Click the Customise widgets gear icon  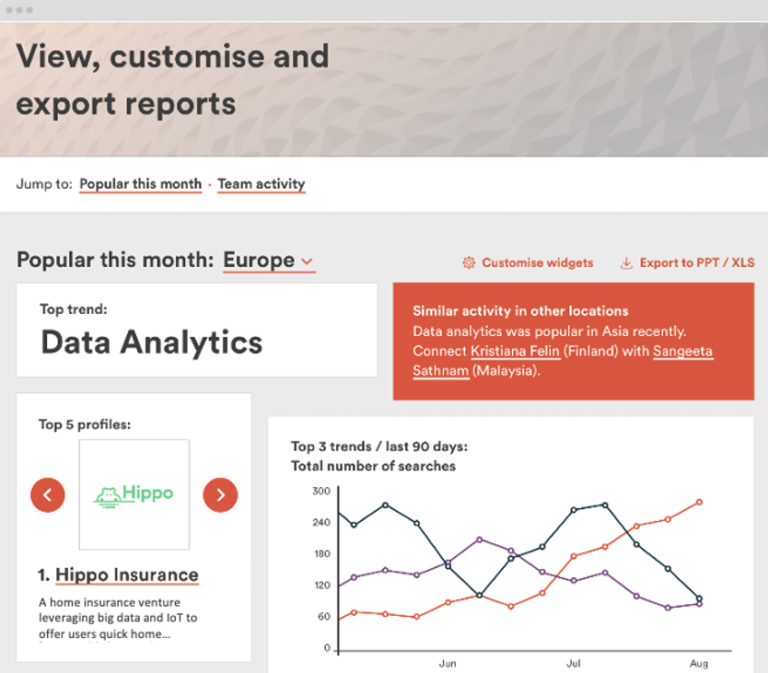[469, 263]
